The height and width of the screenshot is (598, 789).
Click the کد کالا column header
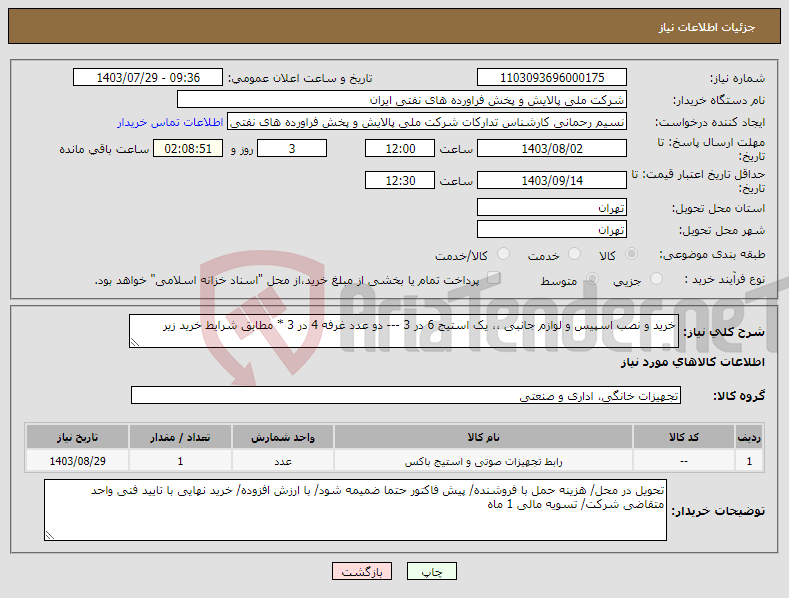(683, 437)
